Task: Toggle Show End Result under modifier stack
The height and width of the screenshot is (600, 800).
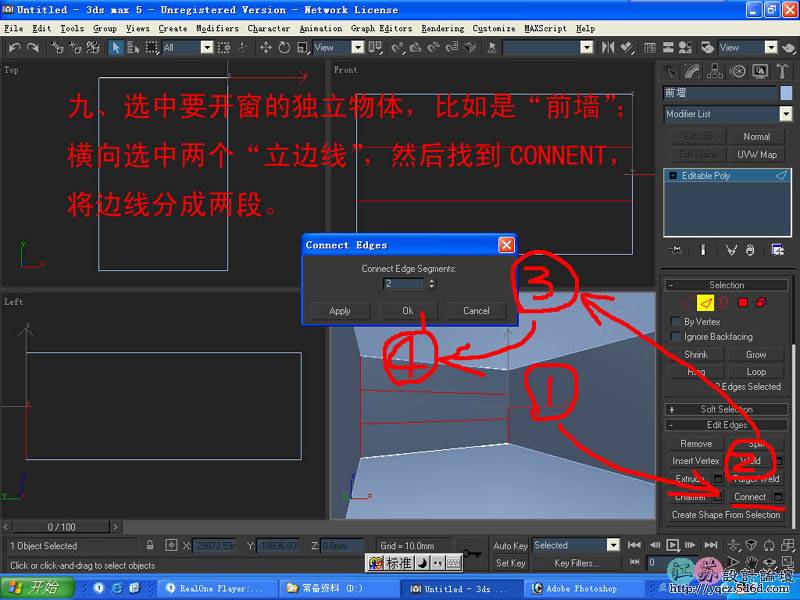Action: 703,250
